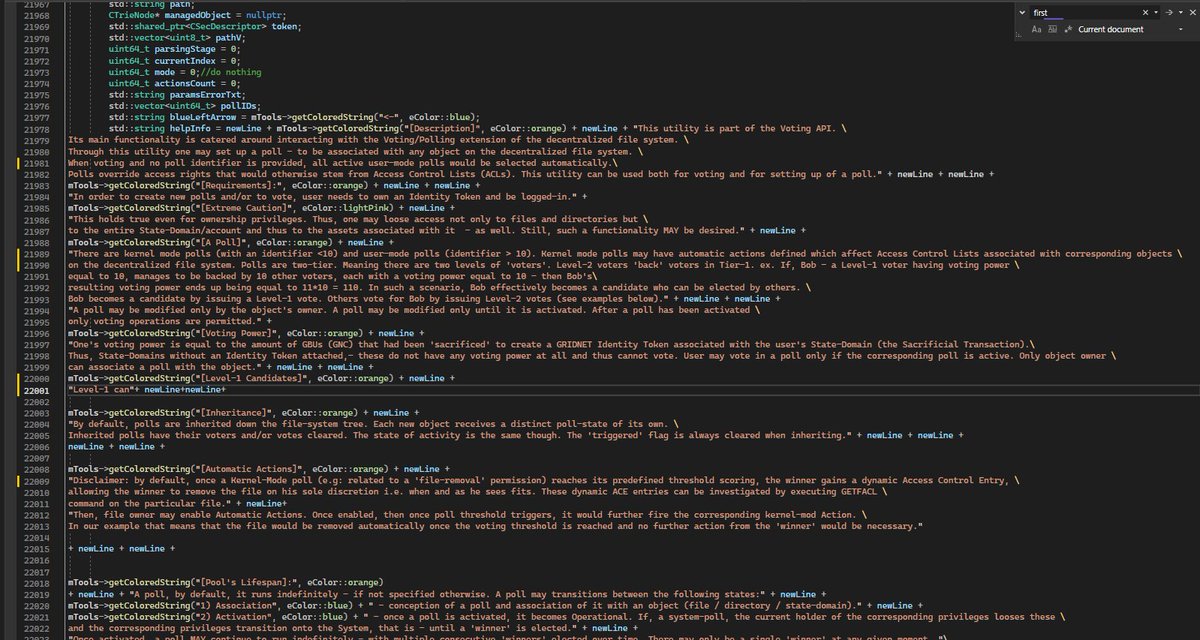The height and width of the screenshot is (640, 1200).
Task: Click the "[Extreme Caution]" string literal
Action: click(242, 208)
